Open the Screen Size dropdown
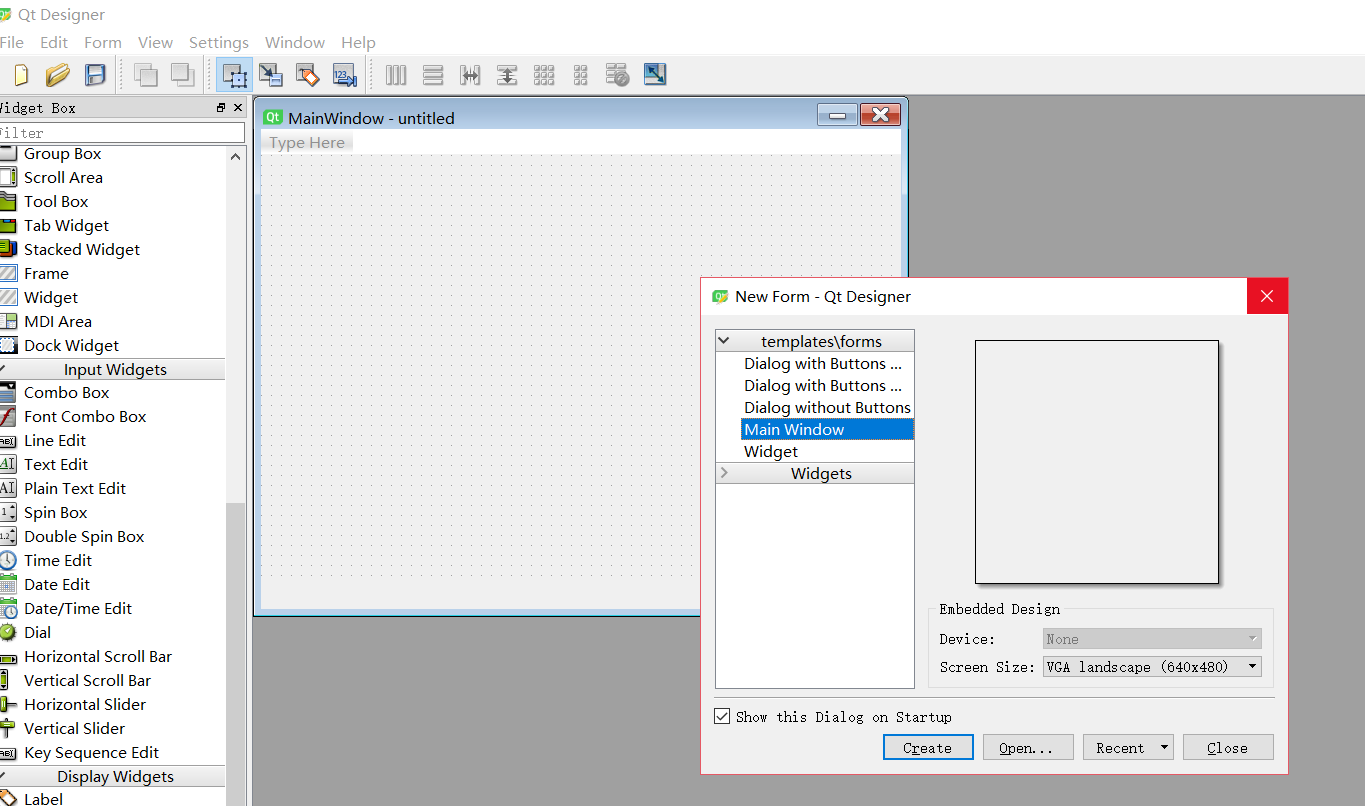The image size is (1365, 806). point(1151,667)
